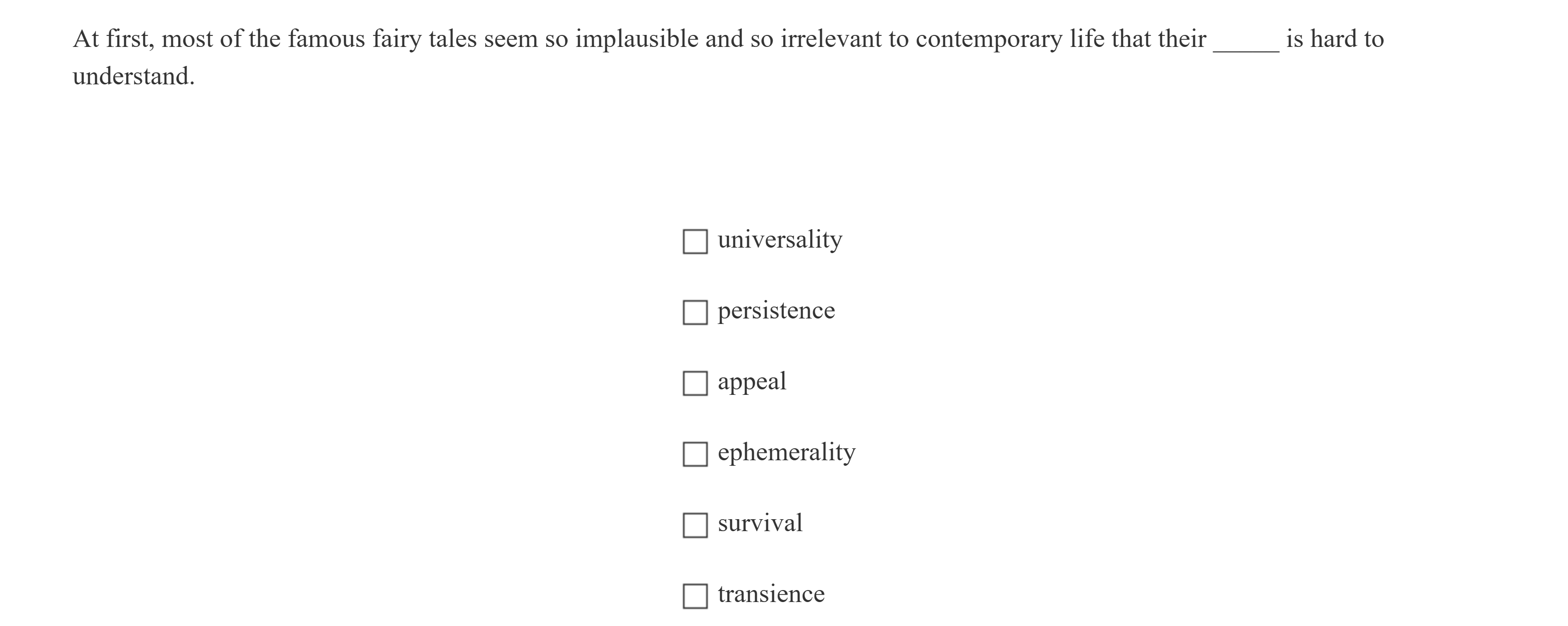Image resolution: width=1568 pixels, height=626 pixels.
Task: Click the words 'is hard to'
Action: (1335, 39)
